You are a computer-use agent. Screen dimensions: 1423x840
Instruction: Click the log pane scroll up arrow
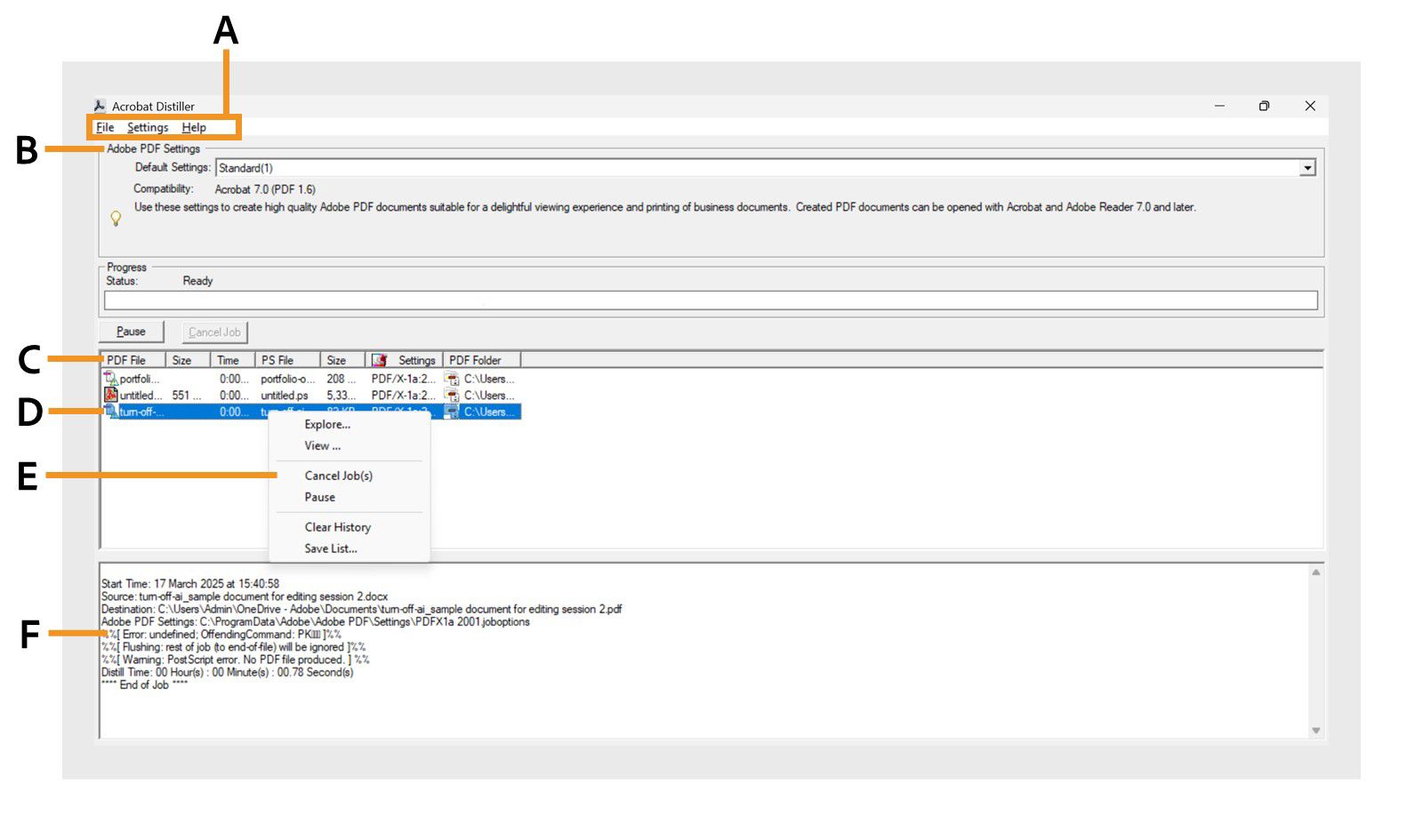(x=1316, y=572)
